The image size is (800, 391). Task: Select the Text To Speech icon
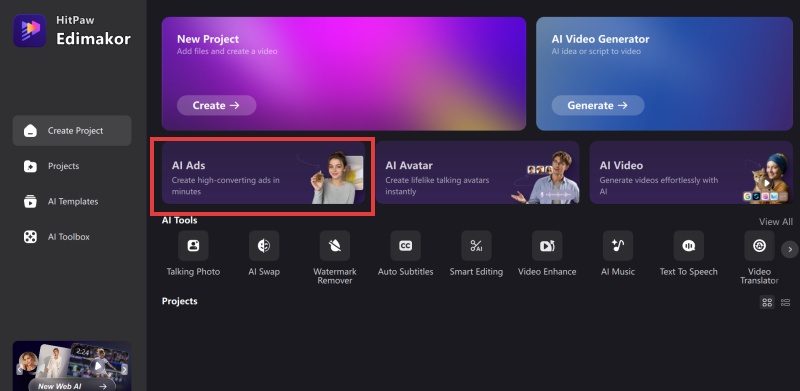coord(688,246)
